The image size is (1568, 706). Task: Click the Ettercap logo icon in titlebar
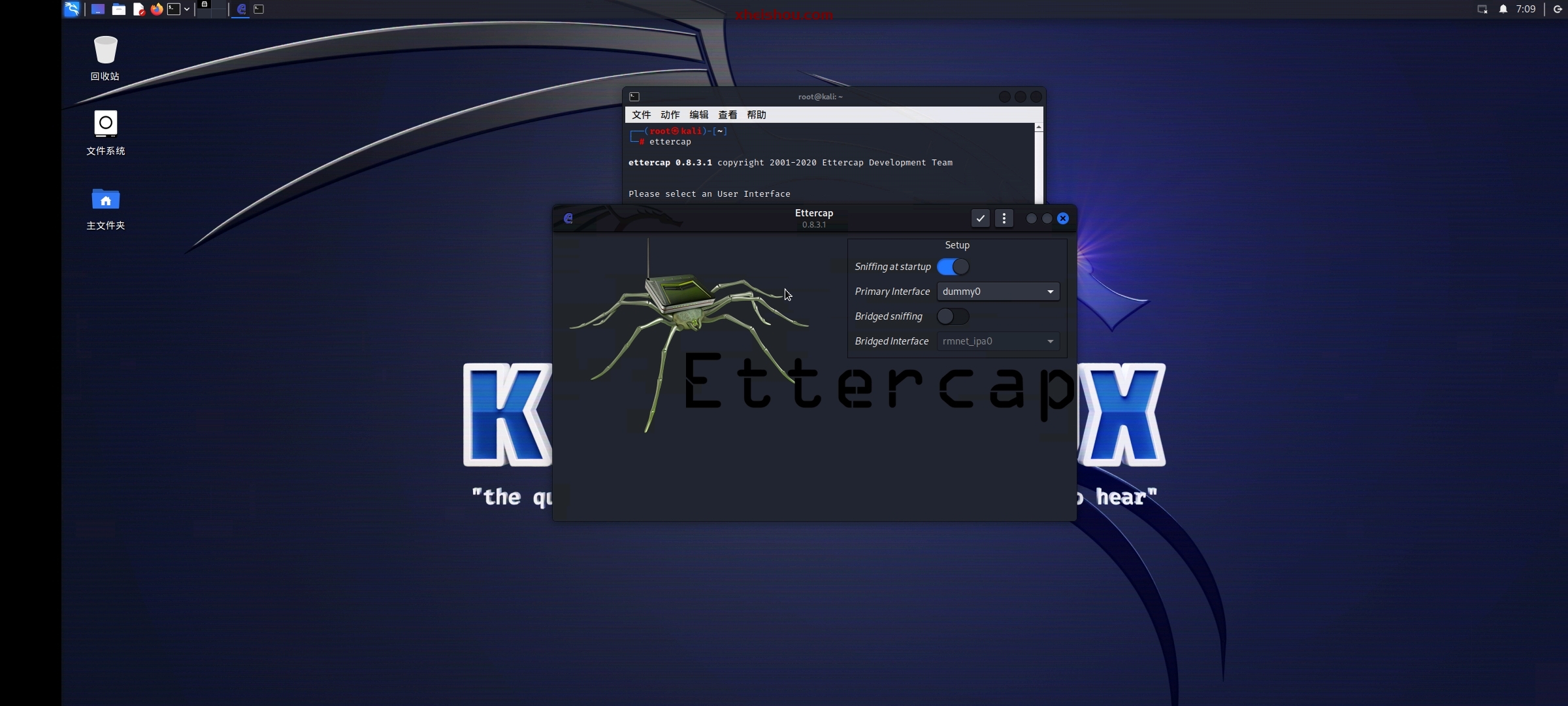coord(568,218)
